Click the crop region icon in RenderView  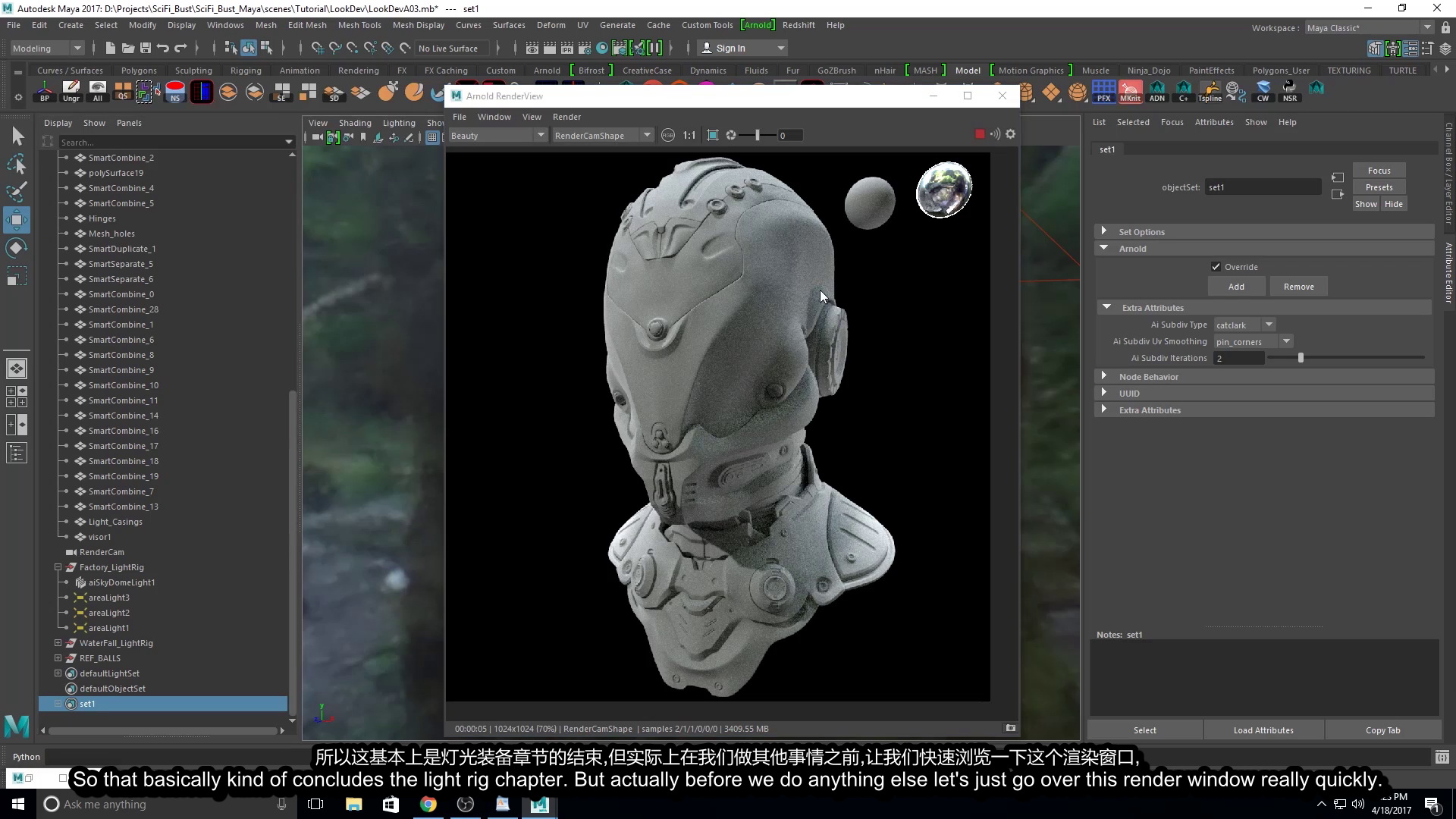(713, 135)
